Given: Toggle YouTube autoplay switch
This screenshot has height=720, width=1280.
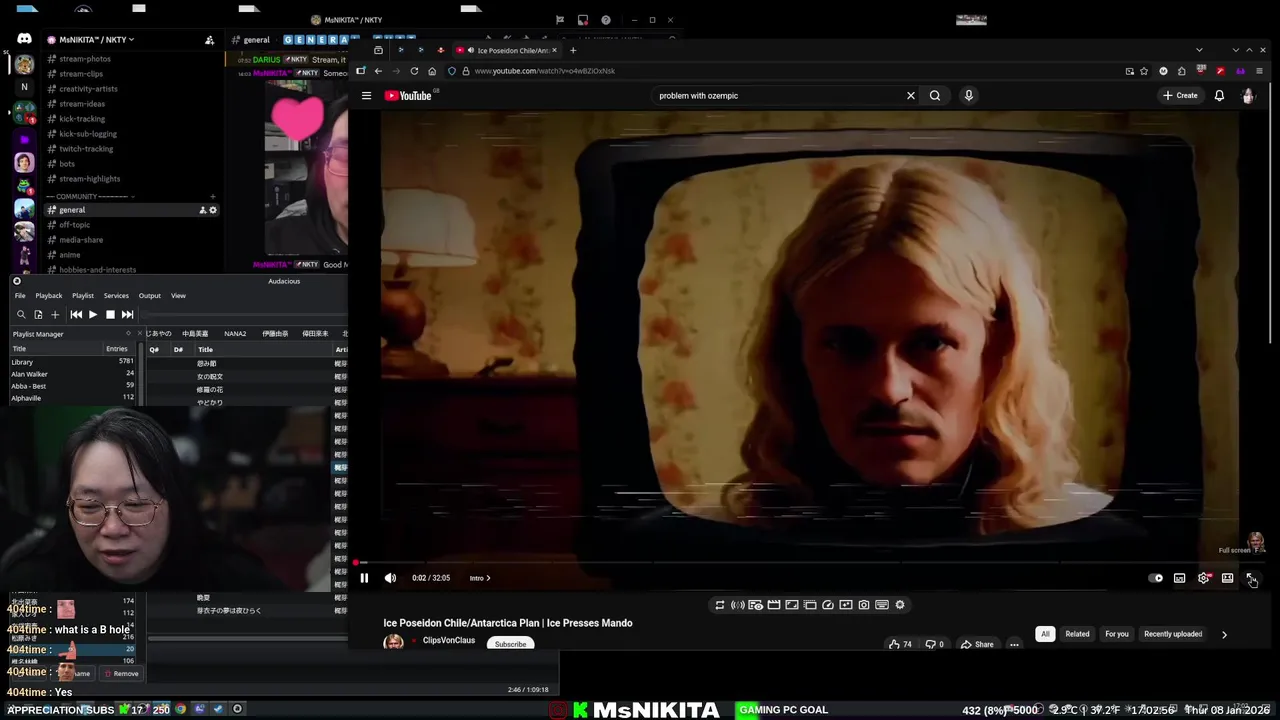Looking at the screenshot, I should (1157, 578).
